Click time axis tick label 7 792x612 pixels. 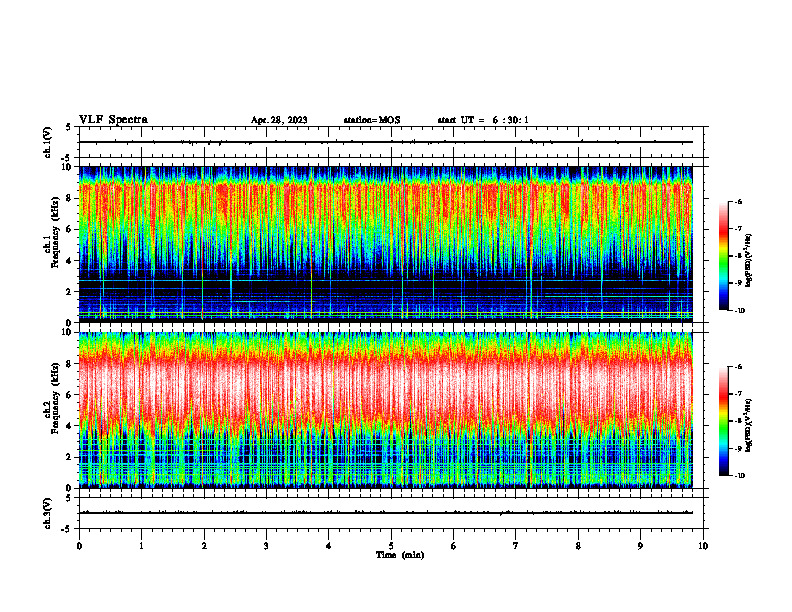click(x=516, y=546)
